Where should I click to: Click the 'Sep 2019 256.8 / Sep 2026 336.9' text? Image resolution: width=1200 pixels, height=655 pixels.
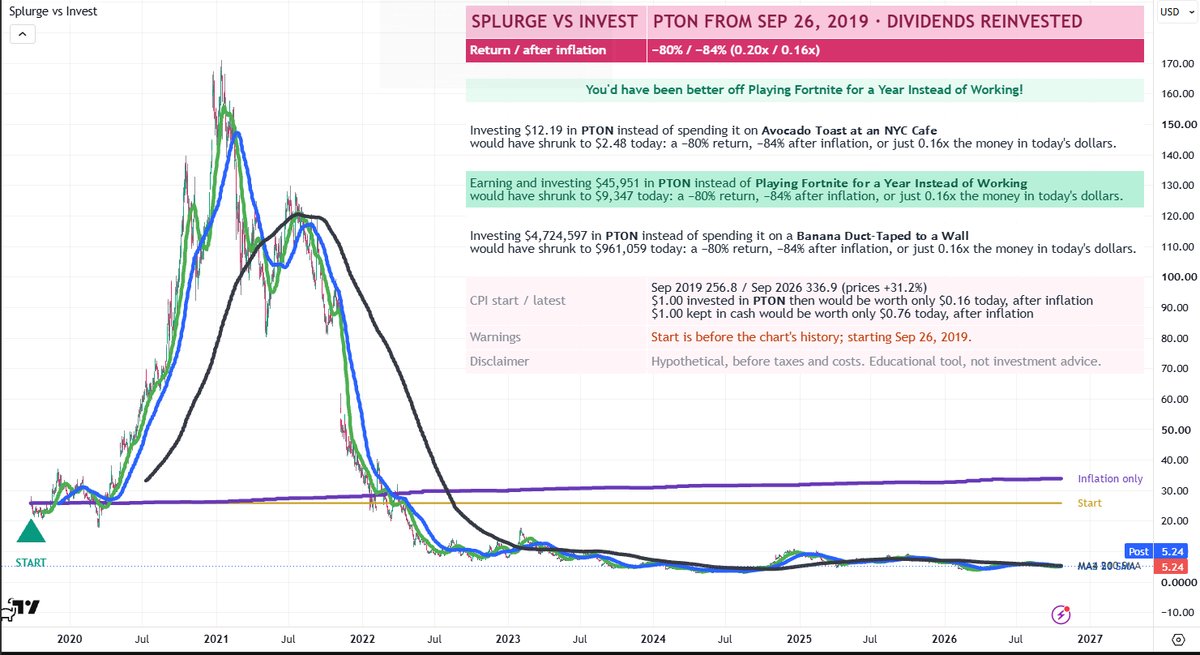coord(788,286)
